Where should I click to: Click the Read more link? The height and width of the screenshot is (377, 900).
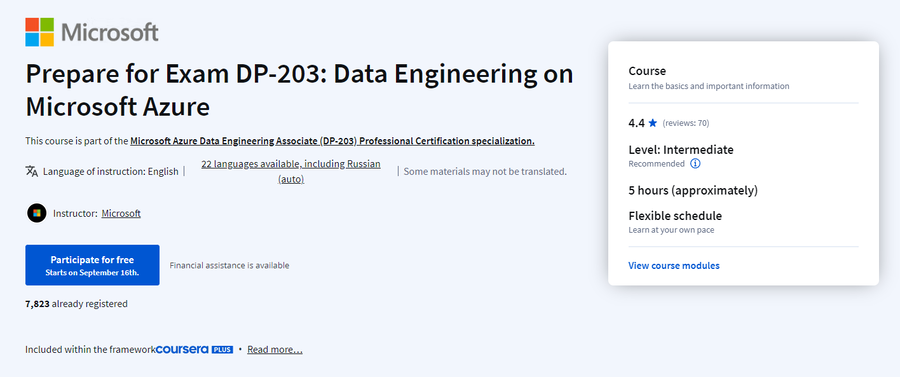275,349
